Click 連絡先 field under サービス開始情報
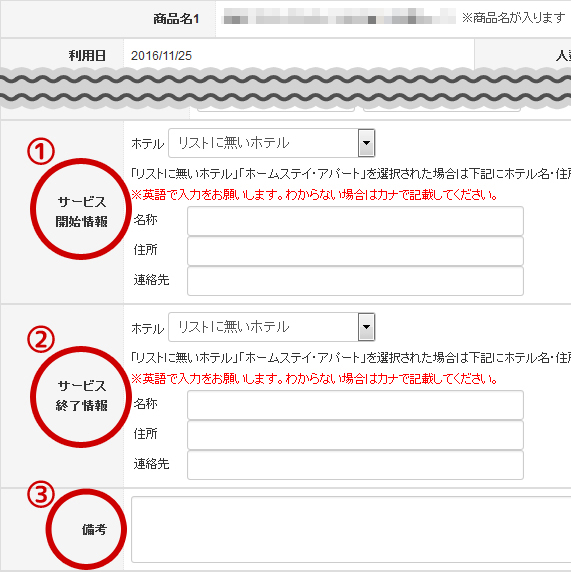The image size is (571, 572). pyautogui.click(x=355, y=281)
